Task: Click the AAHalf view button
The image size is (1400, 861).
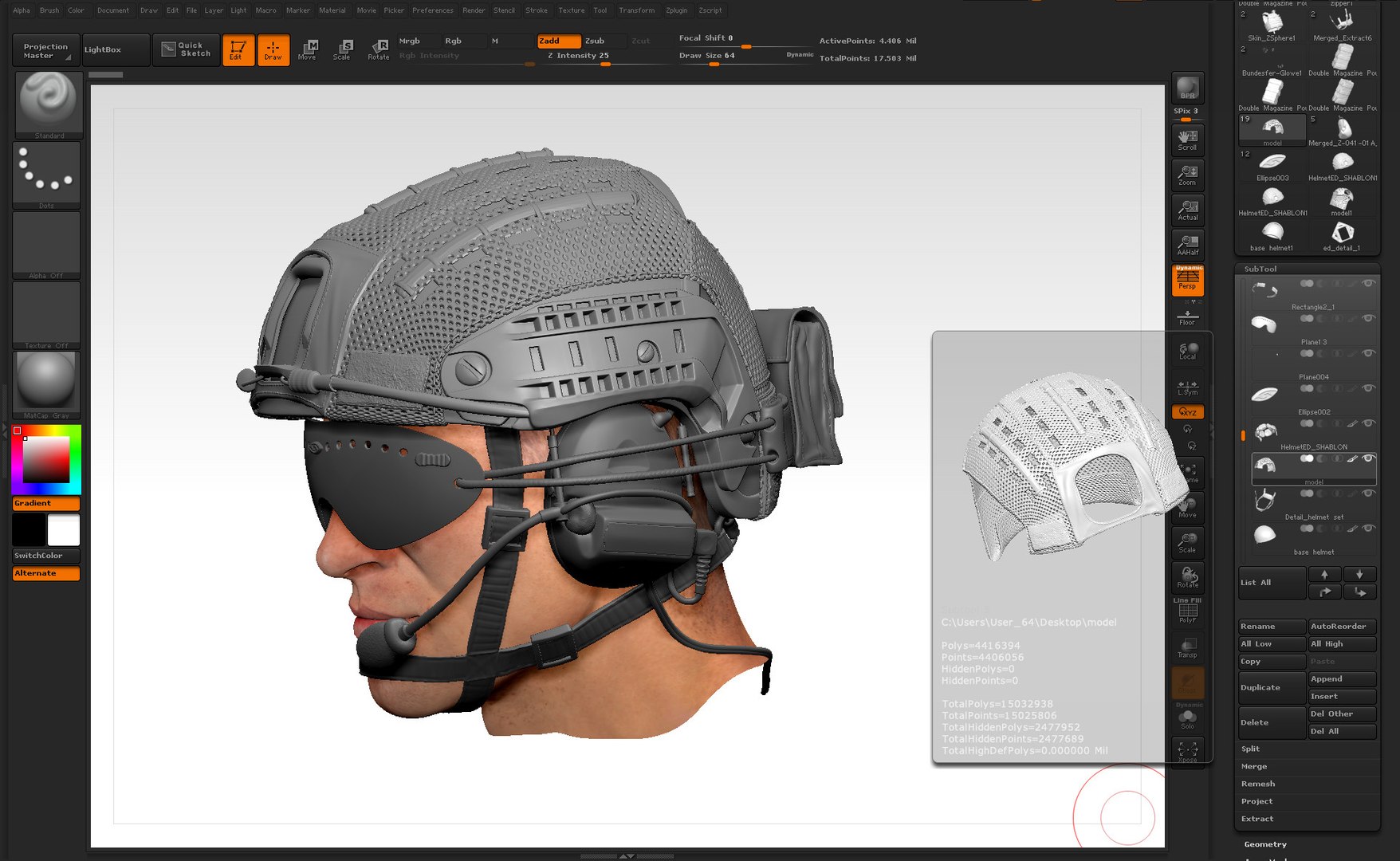Action: 1187,244
